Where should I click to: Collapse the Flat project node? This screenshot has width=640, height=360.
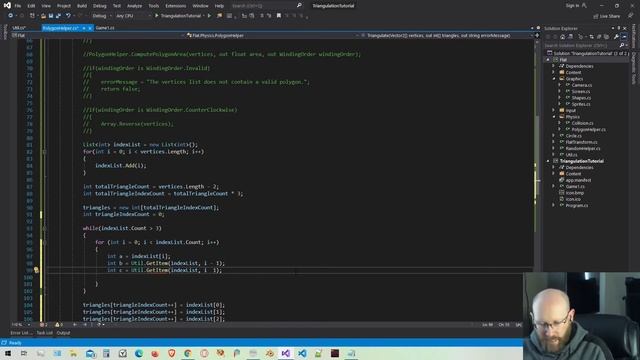pos(548,60)
